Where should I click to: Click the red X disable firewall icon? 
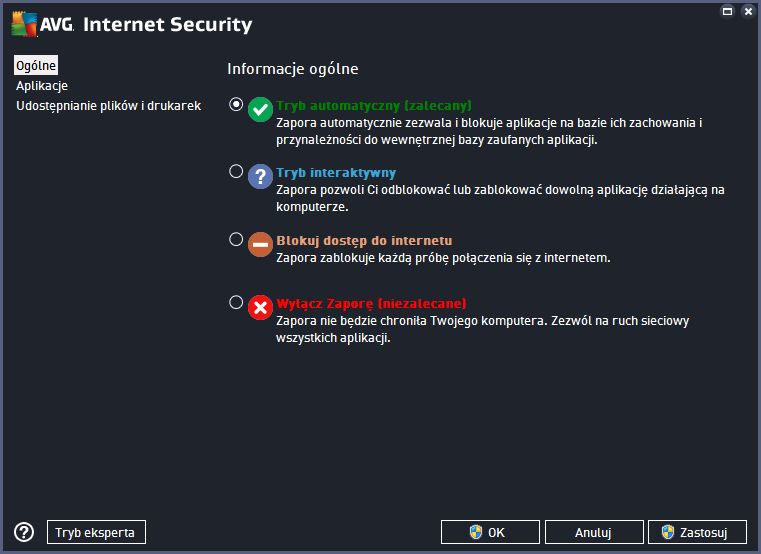(260, 307)
